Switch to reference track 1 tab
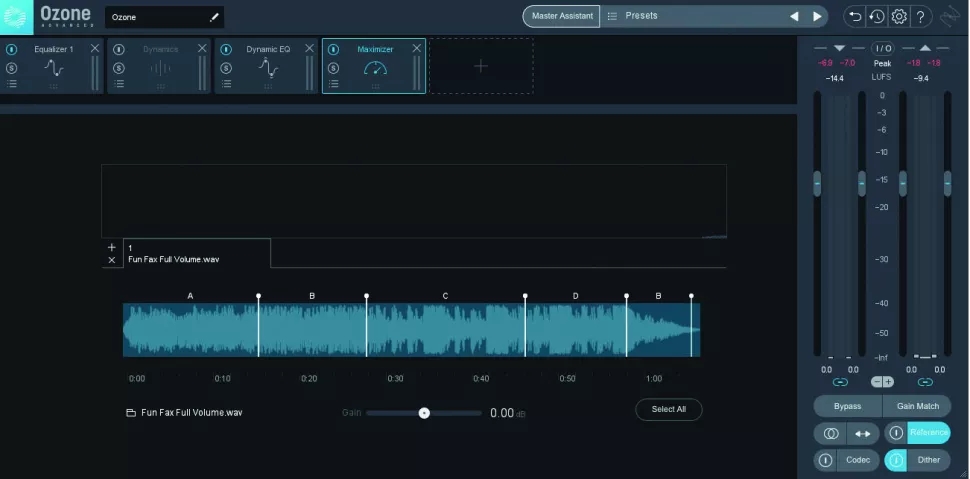 tap(195, 253)
